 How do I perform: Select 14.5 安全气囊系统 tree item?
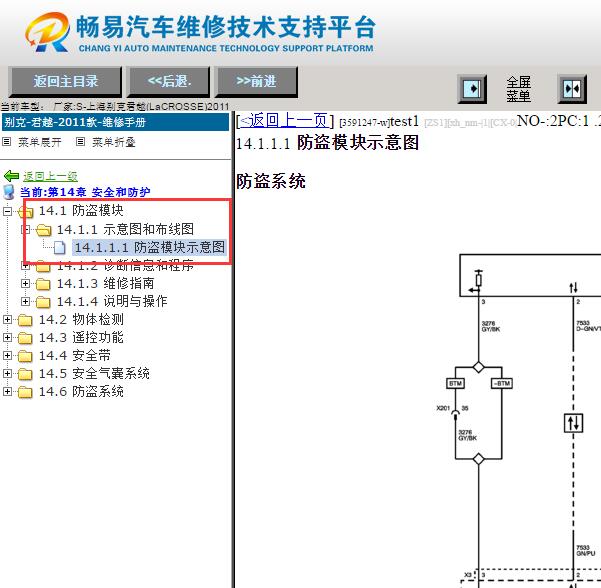click(x=94, y=373)
